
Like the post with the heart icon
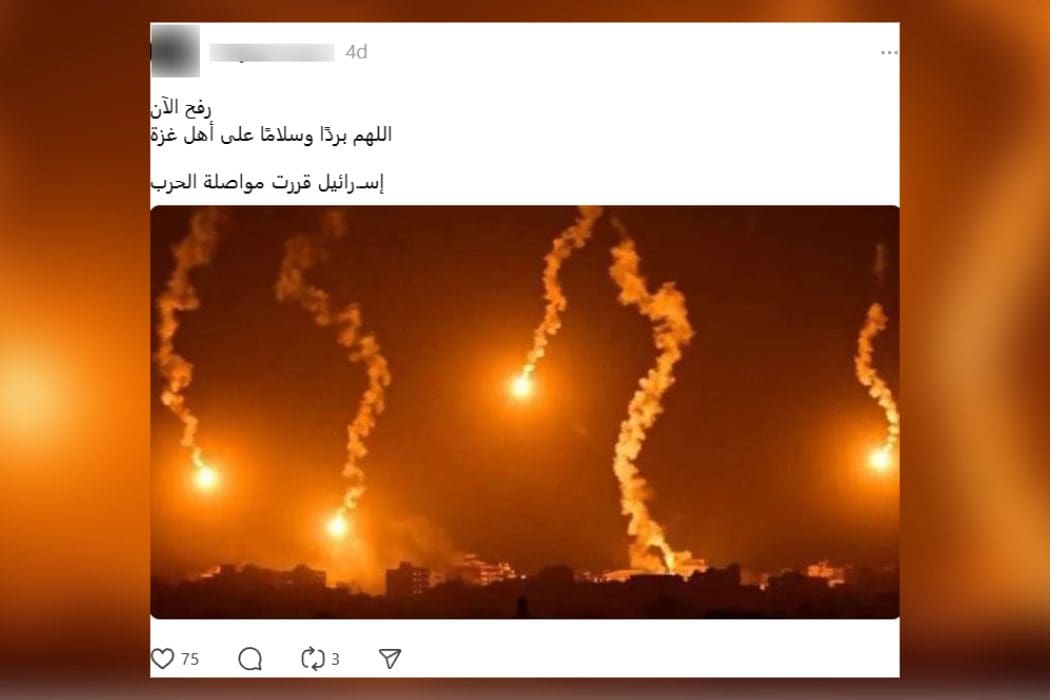(x=163, y=658)
